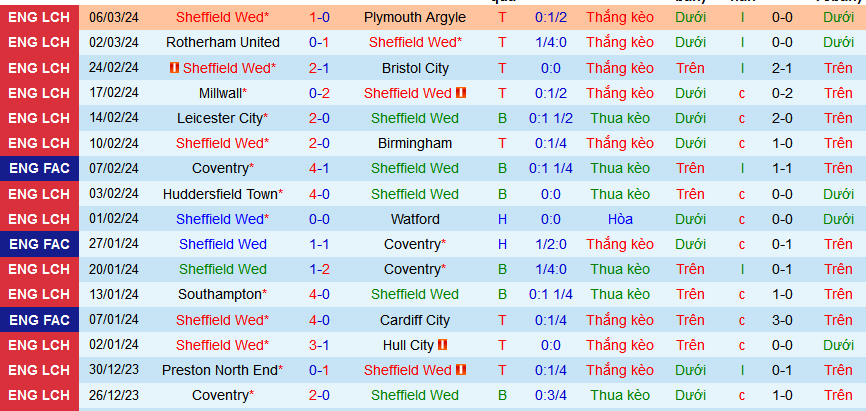Open the 3-1 score against Hull City
Image resolution: width=866 pixels, height=411 pixels.
(x=319, y=345)
